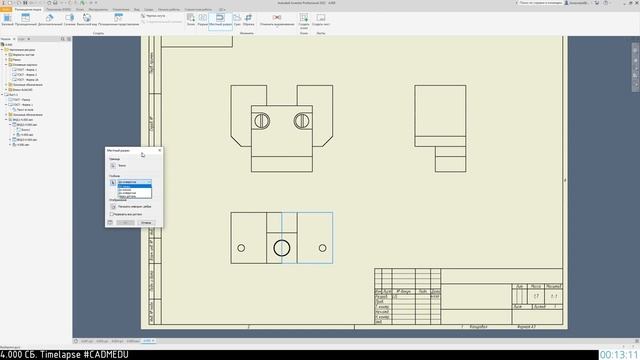This screenshot has height=360, width=640.
Task: Close the Break Out dialog
Action: 160,150
